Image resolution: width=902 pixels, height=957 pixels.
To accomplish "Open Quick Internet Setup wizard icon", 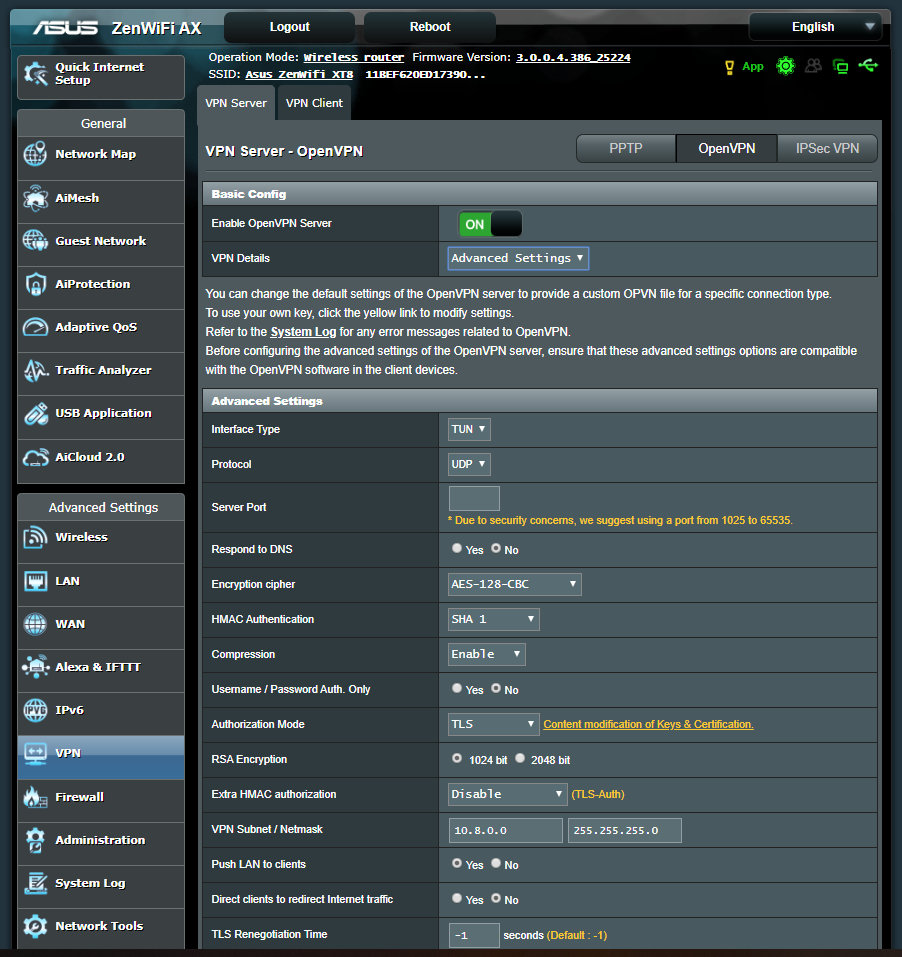I will click(35, 74).
